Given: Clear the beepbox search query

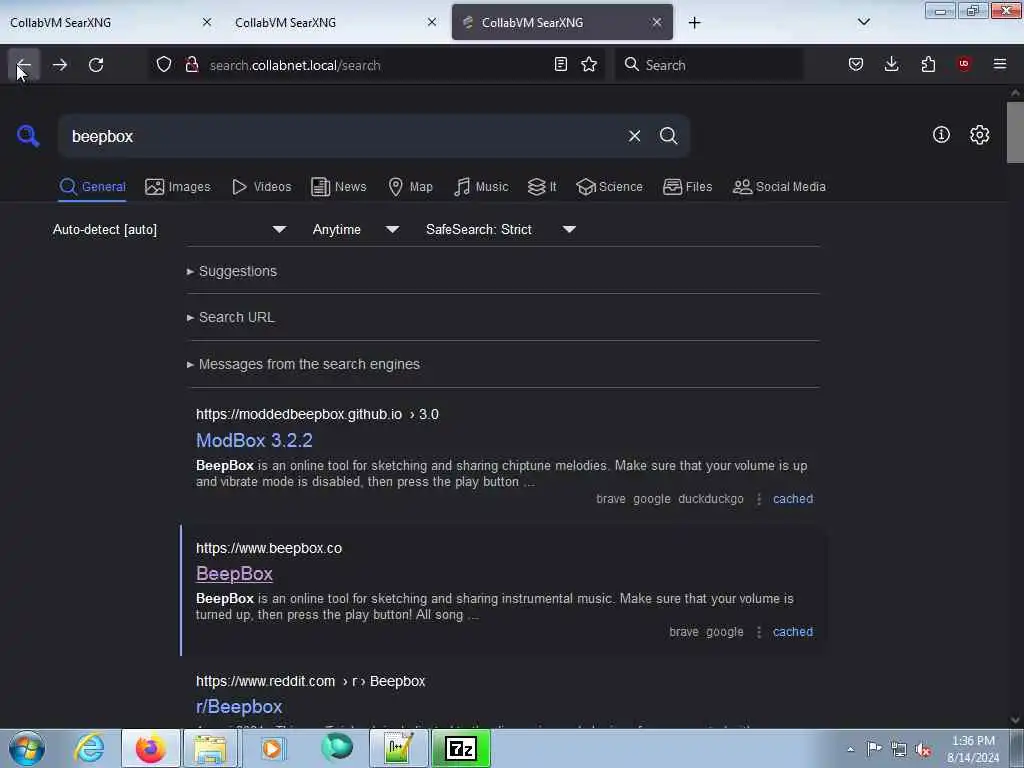Looking at the screenshot, I should 634,136.
